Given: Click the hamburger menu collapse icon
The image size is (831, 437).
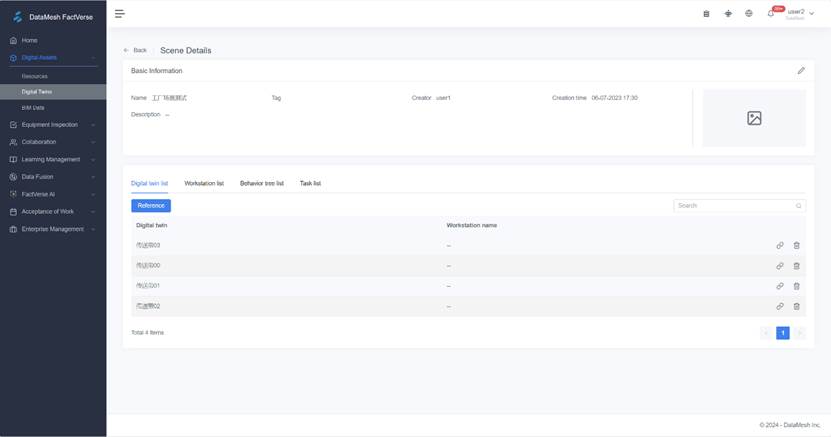Looking at the screenshot, I should [x=120, y=13].
